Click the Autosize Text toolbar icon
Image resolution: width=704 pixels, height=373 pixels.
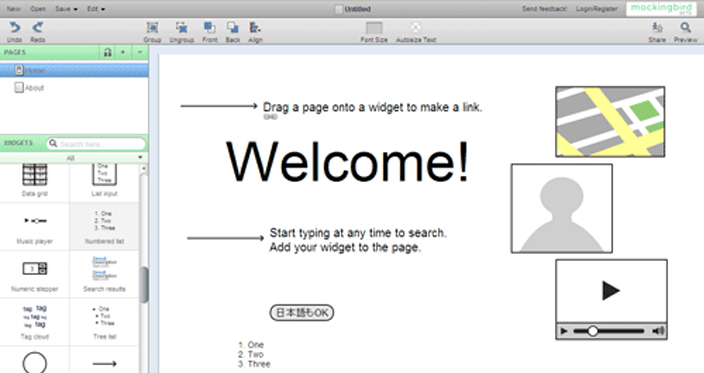click(416, 28)
